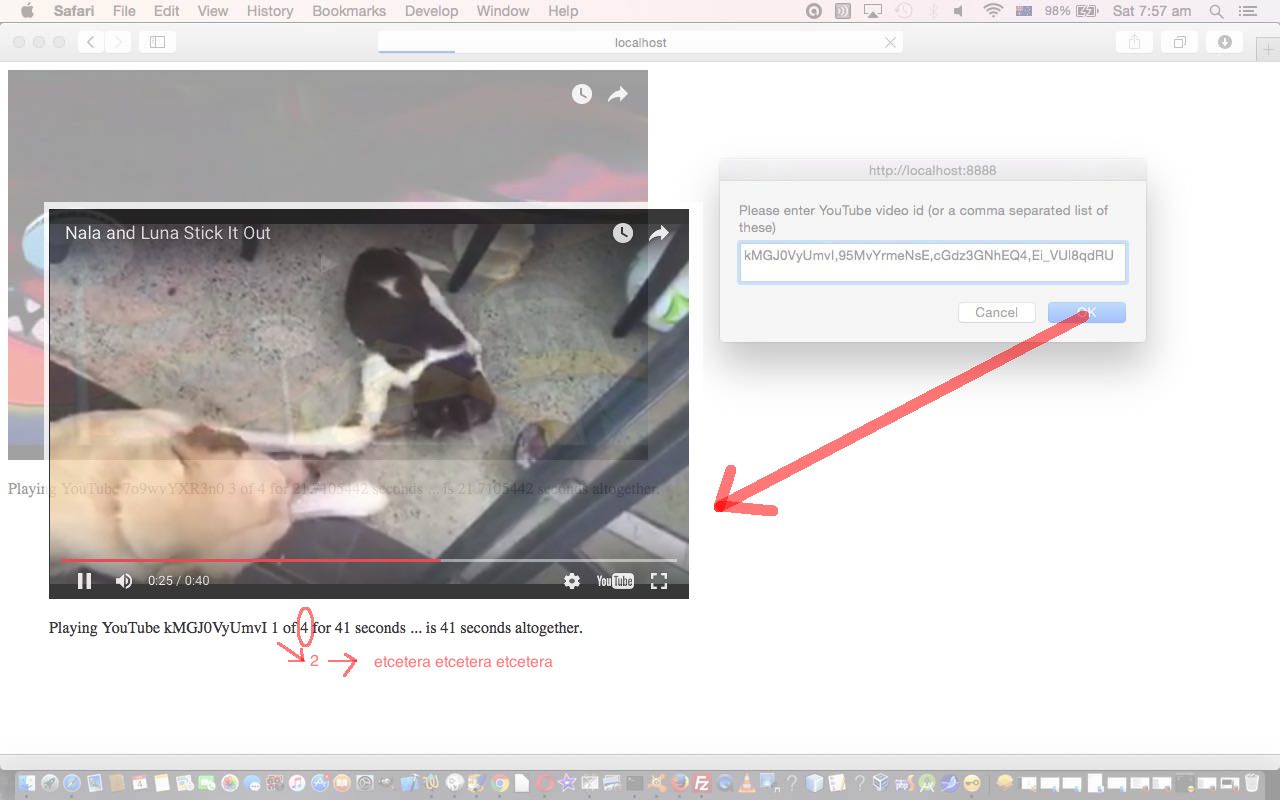
Task: Open the Develop menu
Action: tap(431, 11)
